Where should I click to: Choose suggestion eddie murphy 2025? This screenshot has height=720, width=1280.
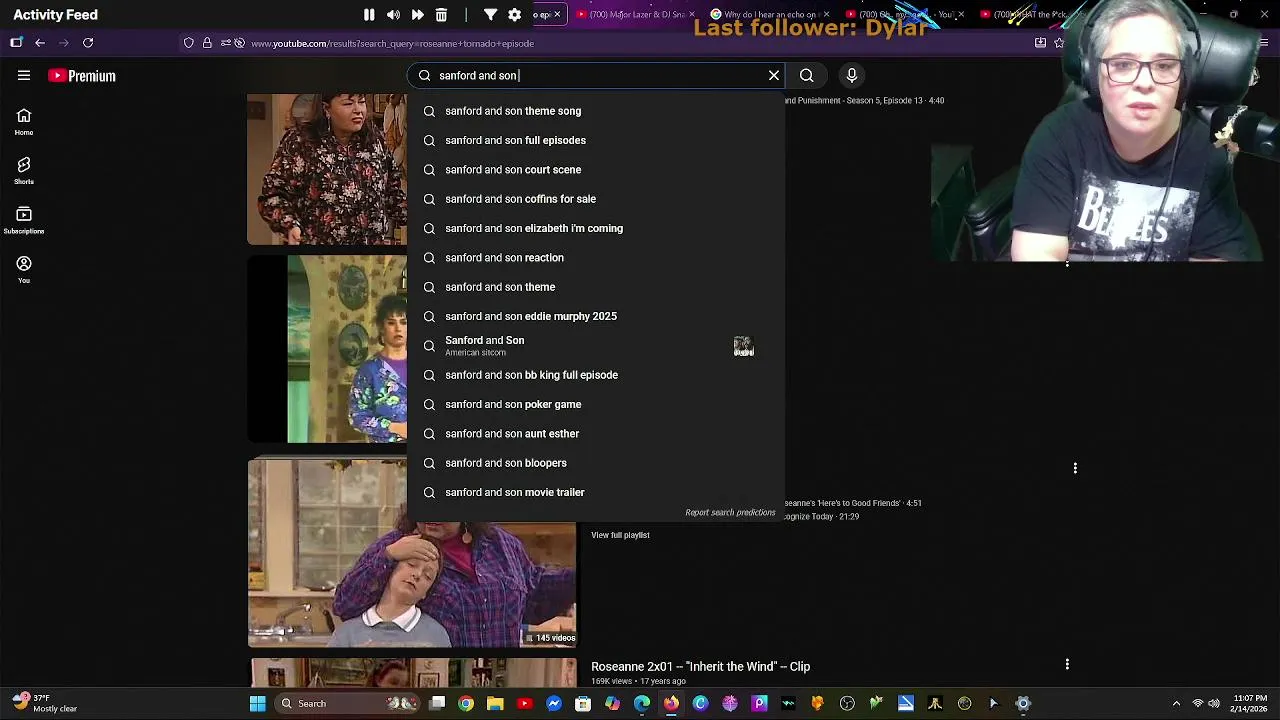pos(596,316)
